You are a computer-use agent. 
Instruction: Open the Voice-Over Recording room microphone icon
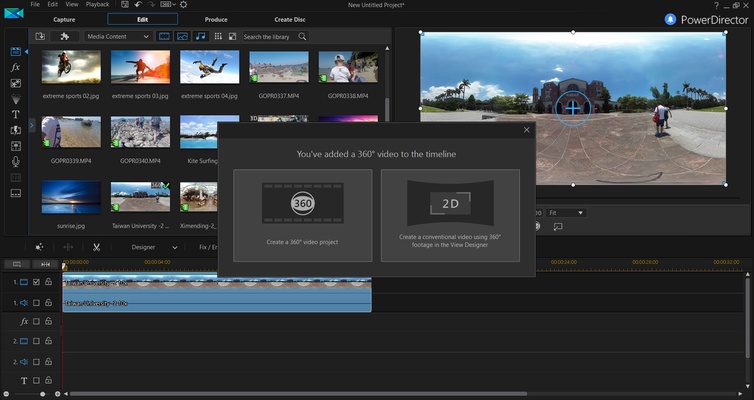pyautogui.click(x=16, y=161)
